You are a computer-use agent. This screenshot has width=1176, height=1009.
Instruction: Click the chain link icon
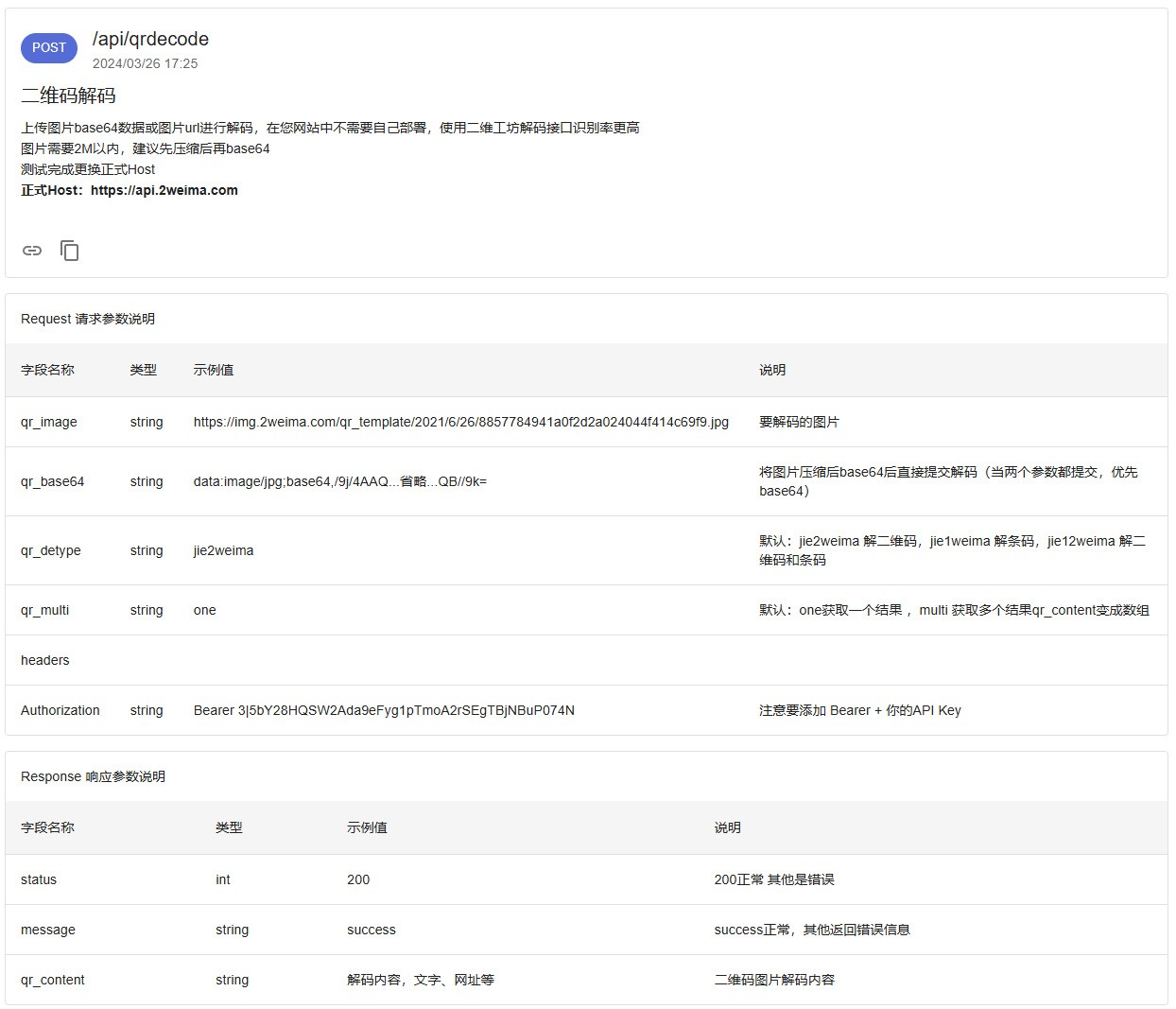[x=32, y=251]
